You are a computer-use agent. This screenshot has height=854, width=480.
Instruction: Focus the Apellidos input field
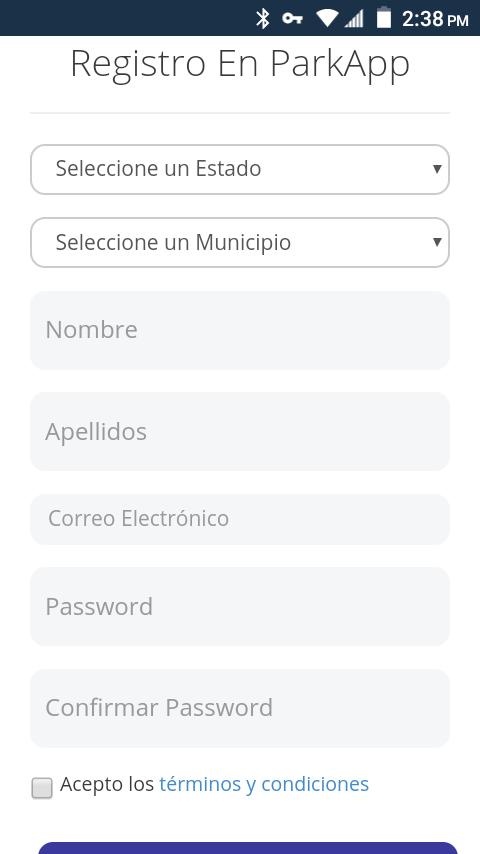240,431
